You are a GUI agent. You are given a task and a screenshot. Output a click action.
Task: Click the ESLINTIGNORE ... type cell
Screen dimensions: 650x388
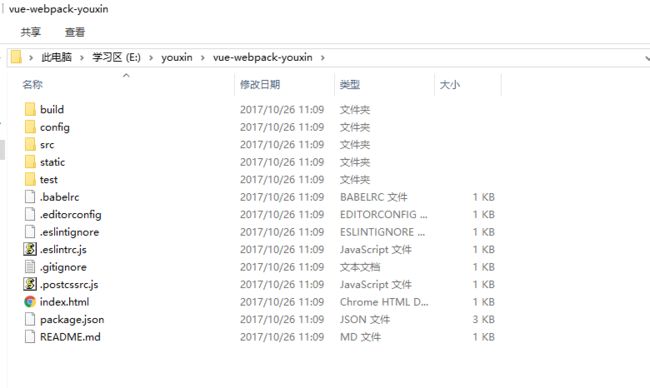[382, 232]
